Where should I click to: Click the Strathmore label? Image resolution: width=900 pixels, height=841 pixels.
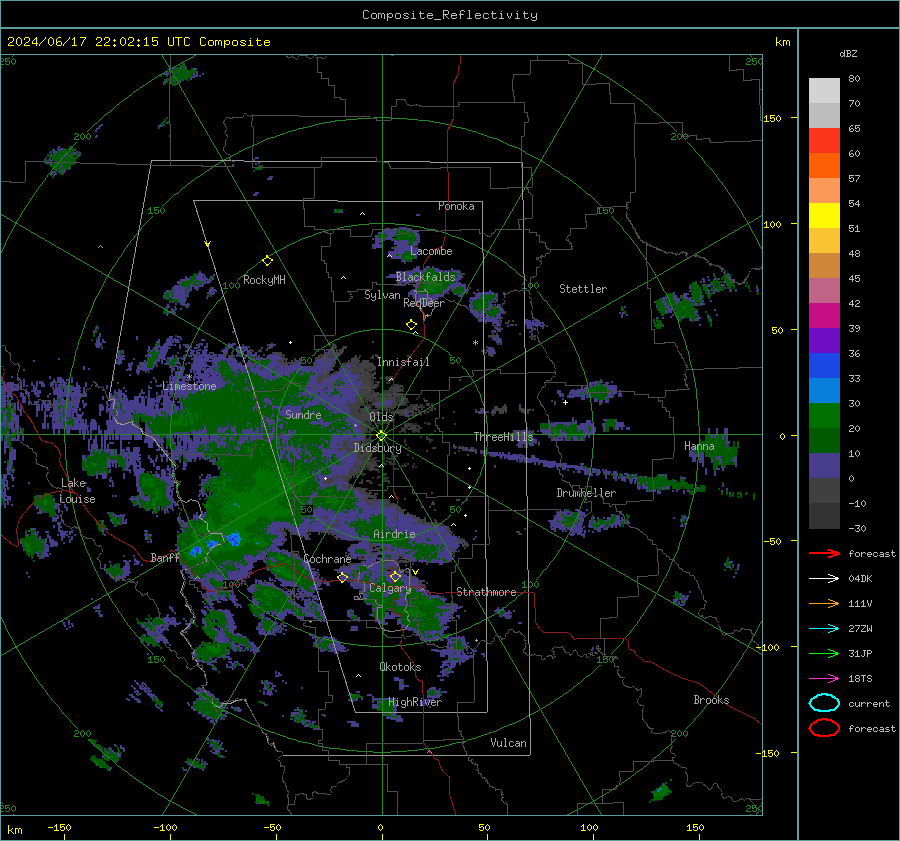click(486, 592)
